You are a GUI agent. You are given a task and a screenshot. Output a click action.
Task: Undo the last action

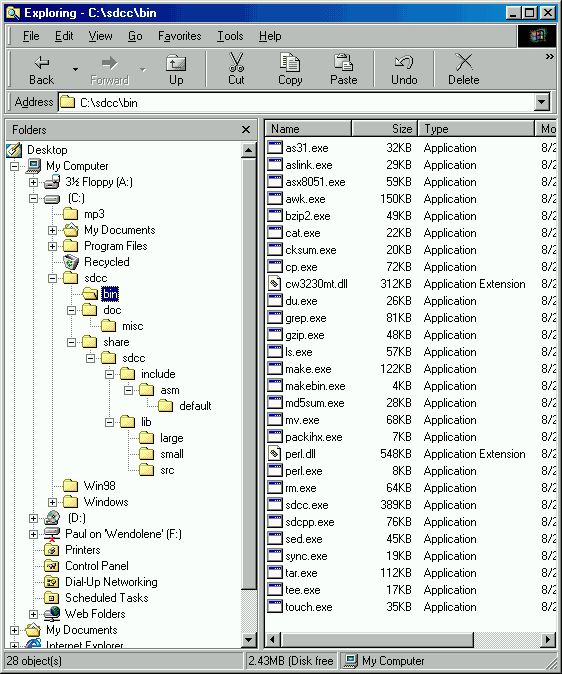404,70
